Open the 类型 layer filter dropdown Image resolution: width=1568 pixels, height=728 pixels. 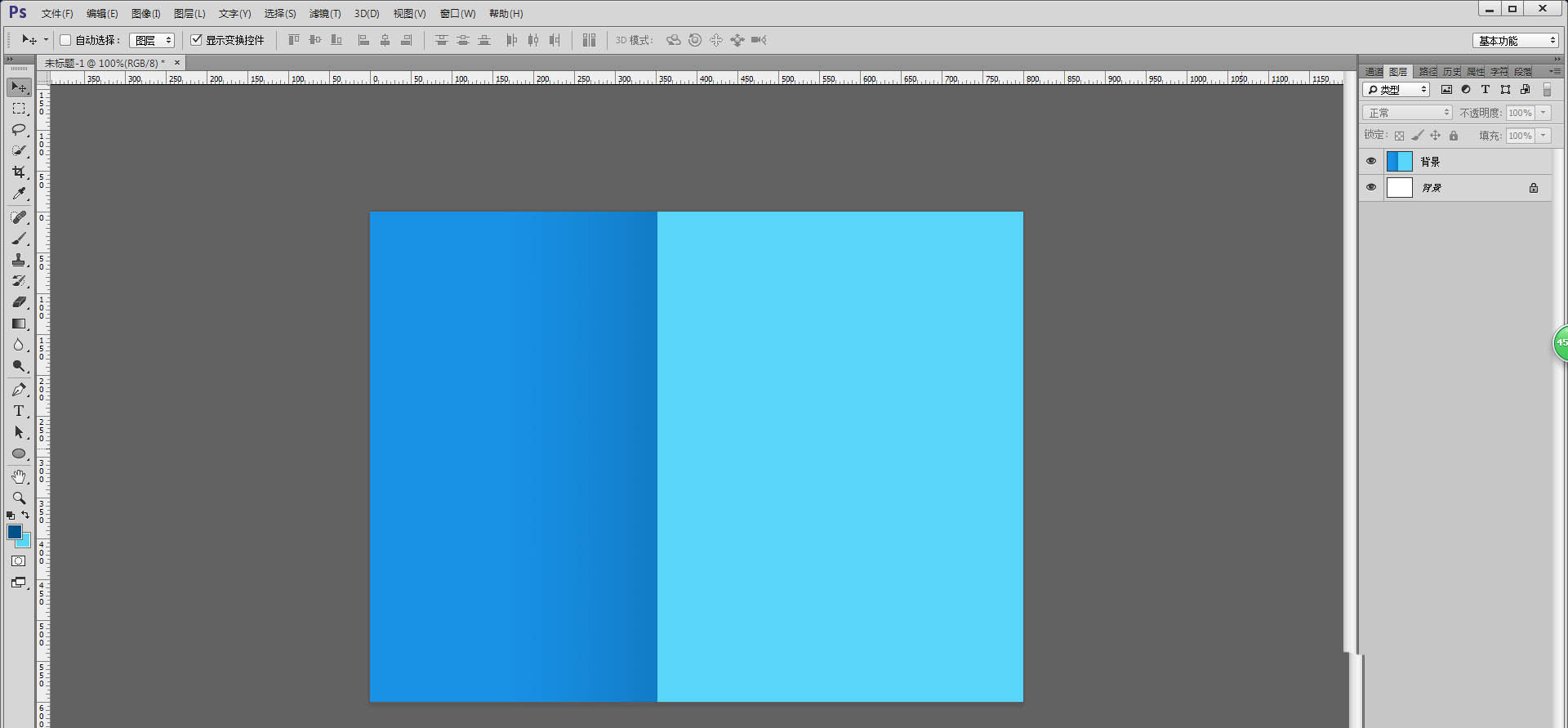tap(1396, 90)
